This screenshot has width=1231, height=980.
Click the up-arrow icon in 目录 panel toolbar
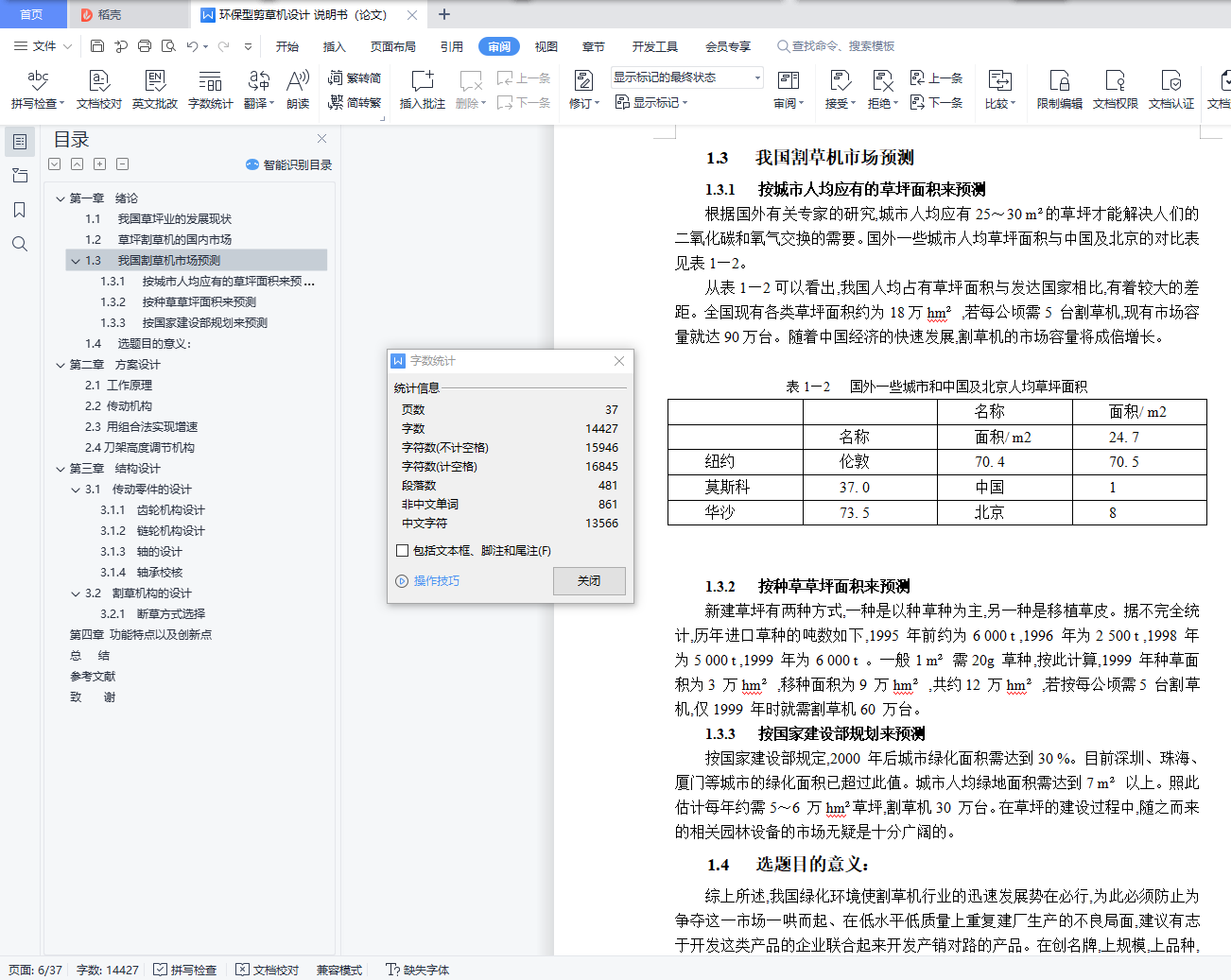[77, 164]
